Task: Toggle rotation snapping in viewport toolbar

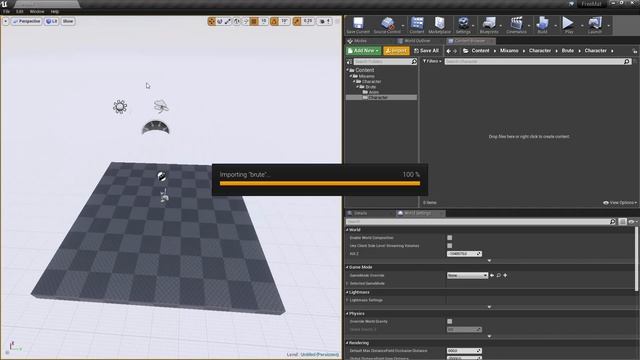Action: [274, 21]
